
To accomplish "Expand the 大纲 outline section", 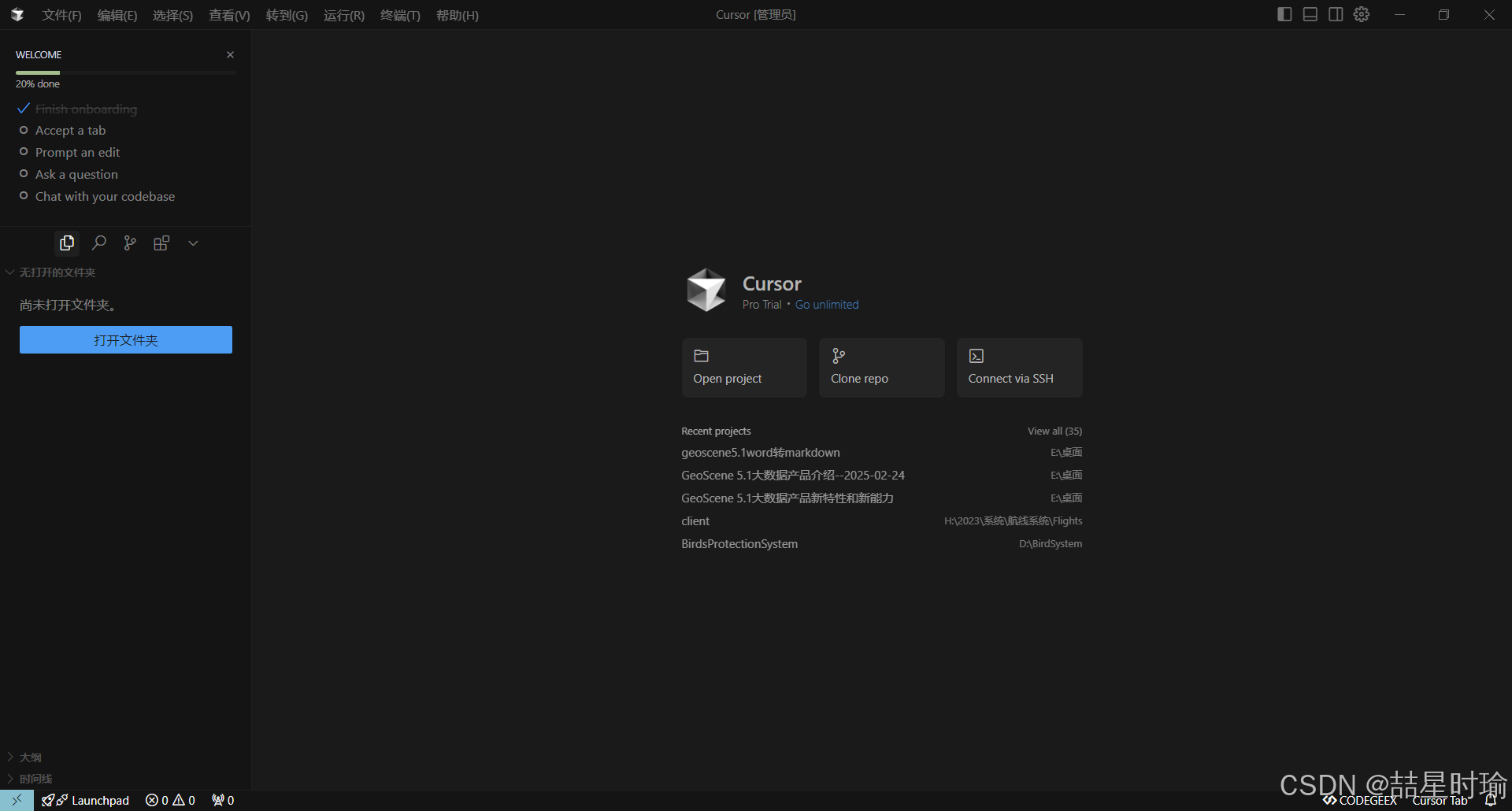I will pyautogui.click(x=30, y=757).
